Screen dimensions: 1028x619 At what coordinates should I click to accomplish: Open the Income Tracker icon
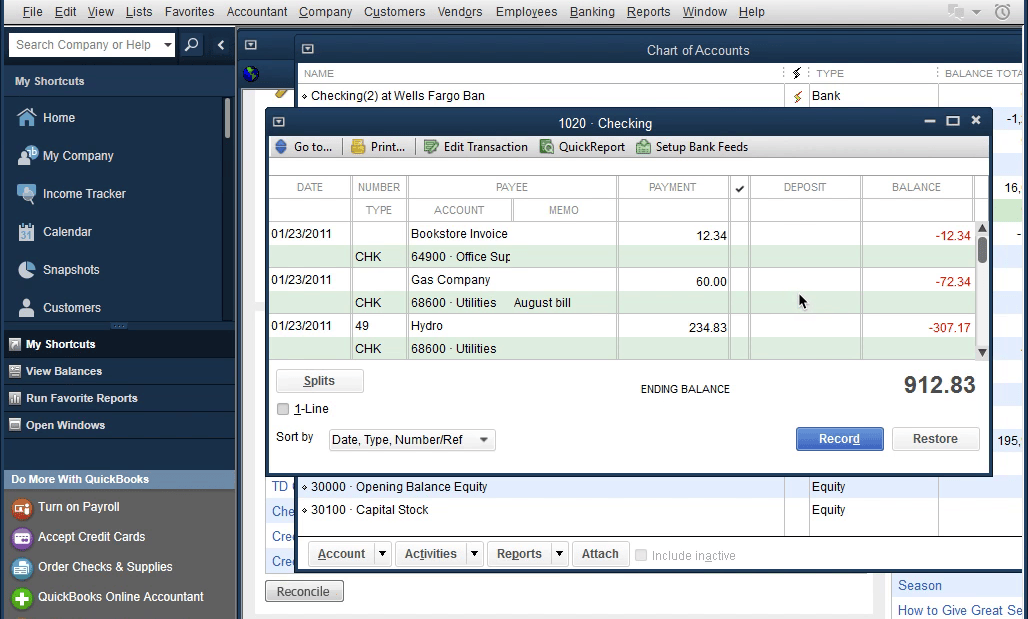point(27,193)
